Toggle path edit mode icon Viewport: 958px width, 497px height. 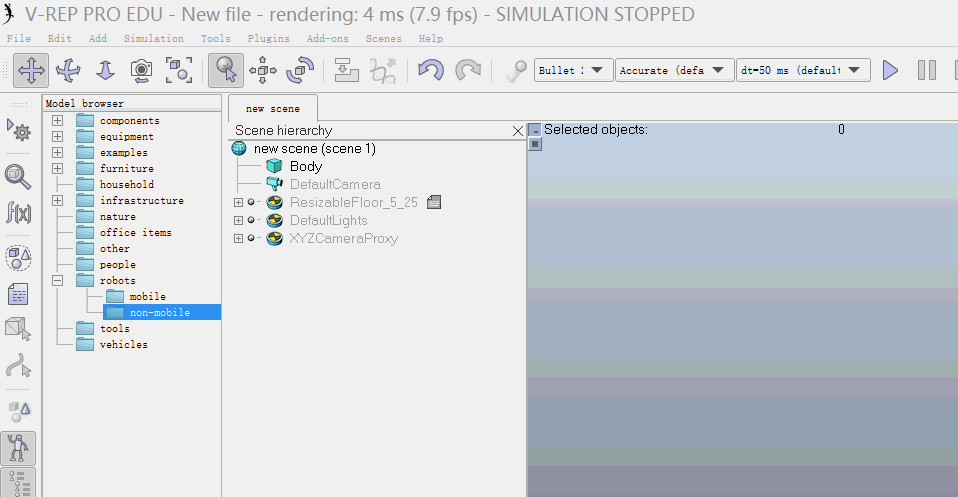coord(18,366)
